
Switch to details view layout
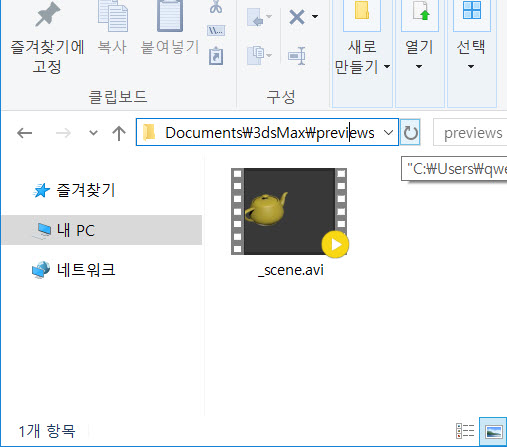pos(465,431)
